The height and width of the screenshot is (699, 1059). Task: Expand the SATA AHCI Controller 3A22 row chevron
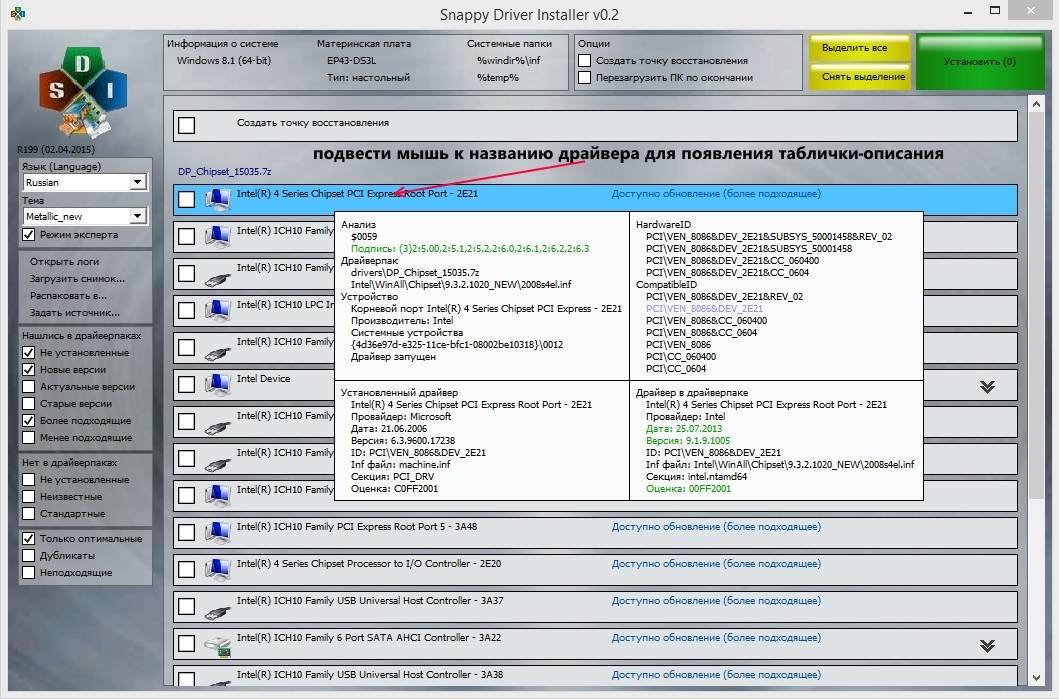pyautogui.click(x=987, y=646)
